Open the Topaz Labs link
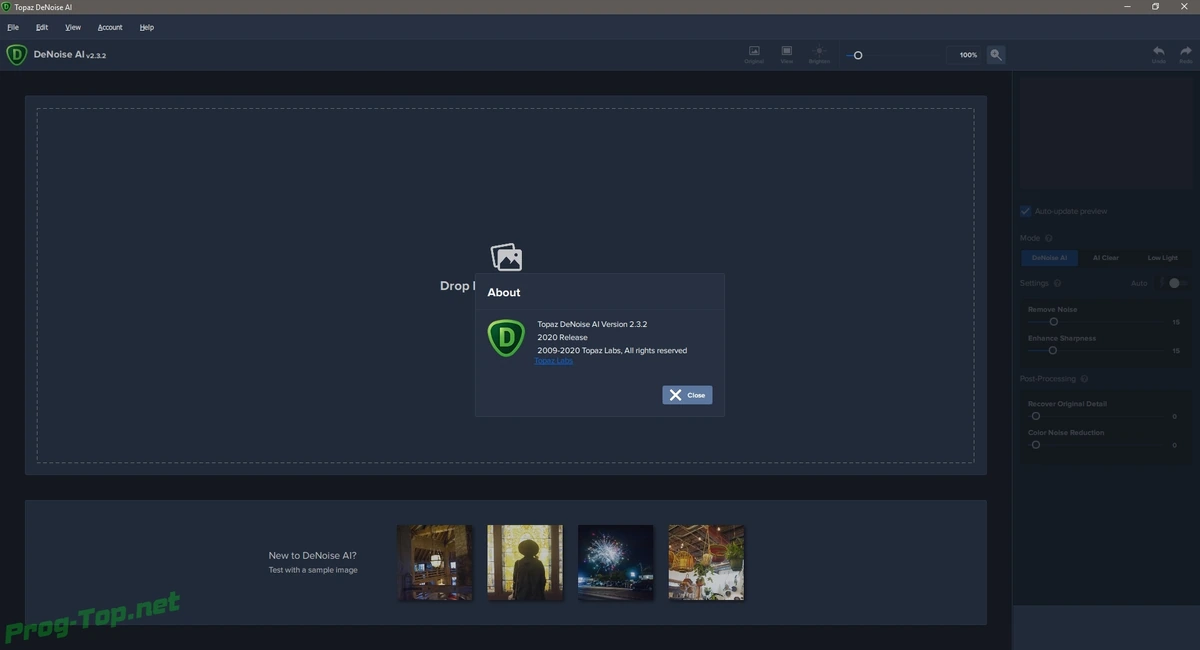 (x=554, y=361)
